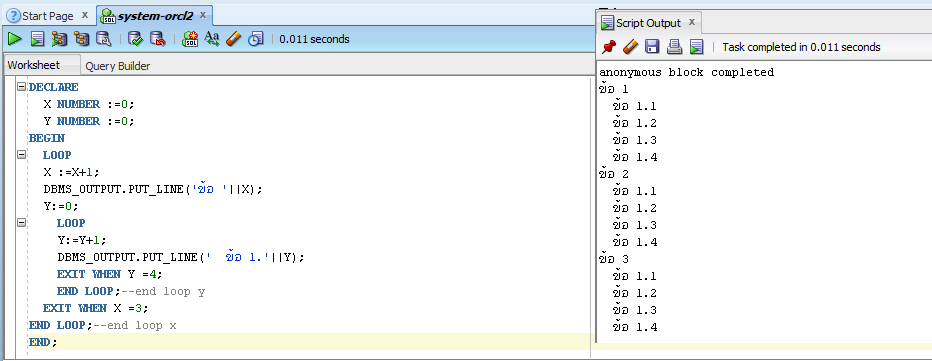
Task: Toggle text case with the Aa icon
Action: click(x=212, y=39)
